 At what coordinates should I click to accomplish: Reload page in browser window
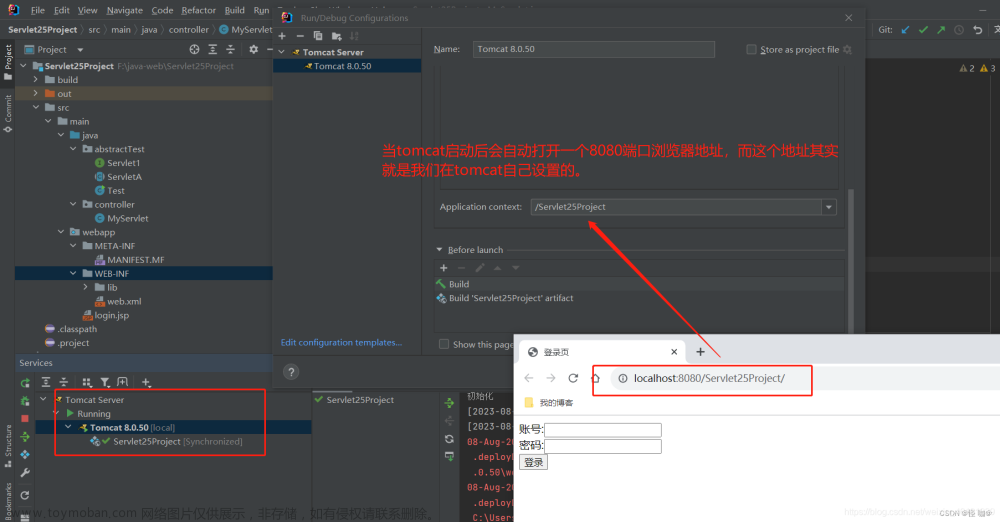click(573, 378)
